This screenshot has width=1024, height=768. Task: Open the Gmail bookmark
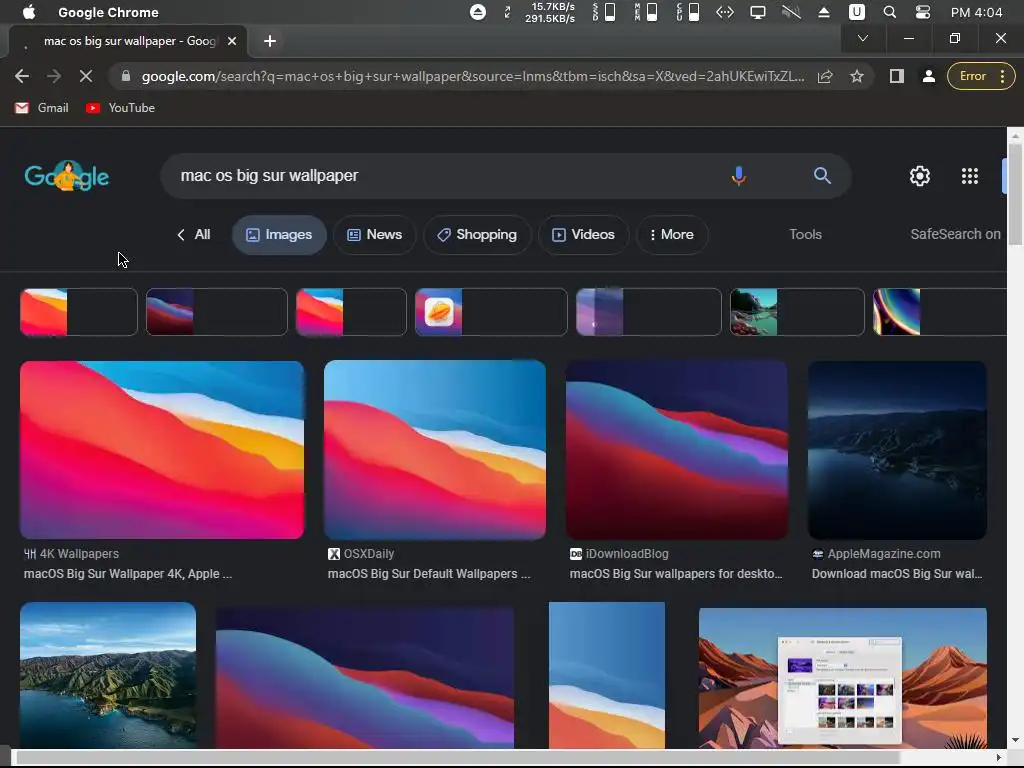[42, 108]
